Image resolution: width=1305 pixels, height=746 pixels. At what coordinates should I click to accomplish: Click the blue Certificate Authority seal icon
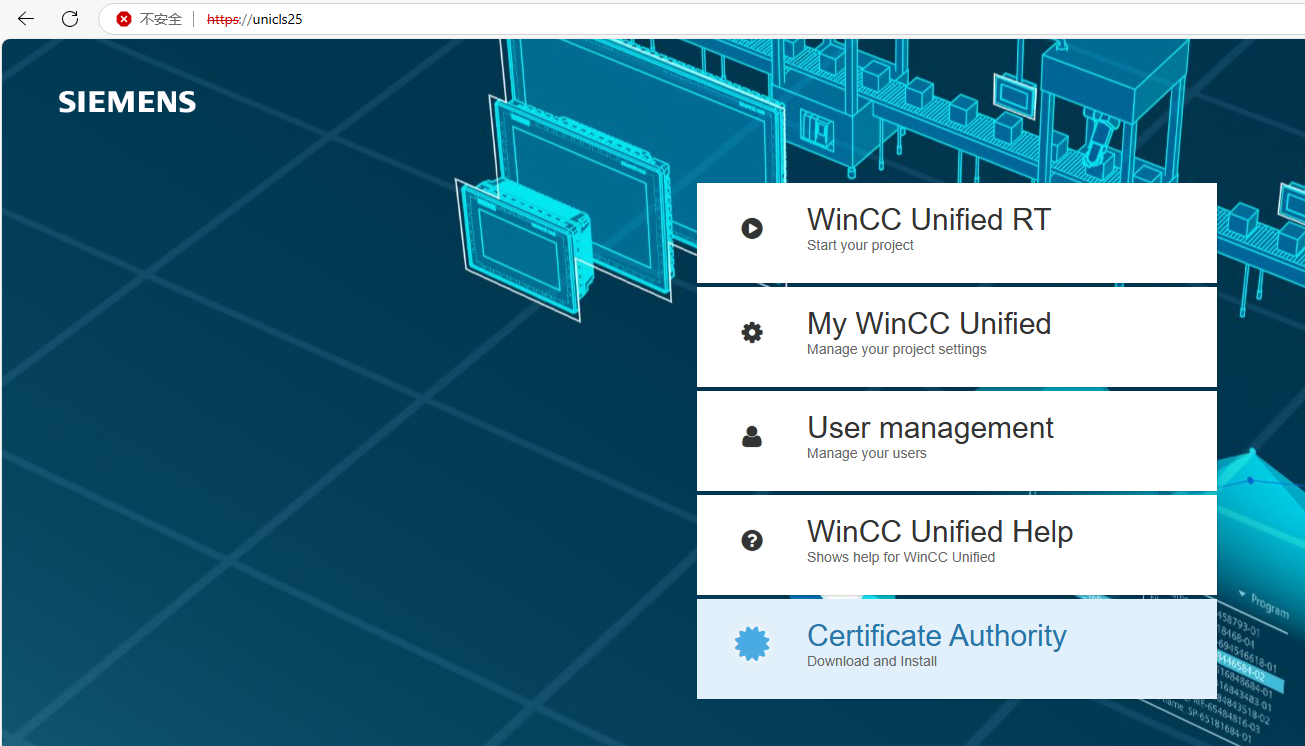pos(752,644)
